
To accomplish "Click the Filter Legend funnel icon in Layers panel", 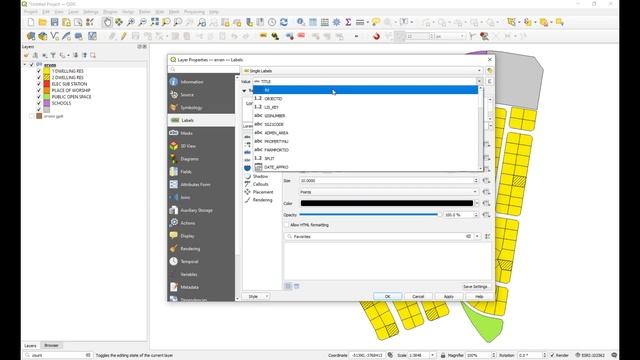I will click(53, 55).
